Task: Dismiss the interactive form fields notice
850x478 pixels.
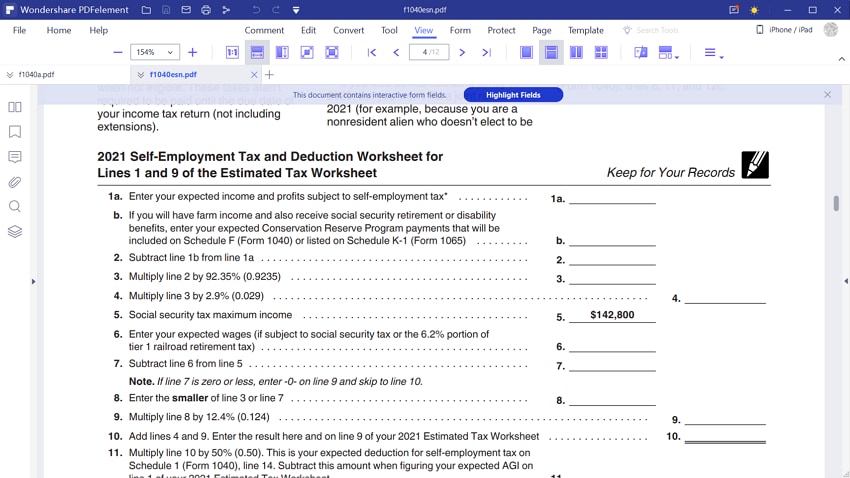Action: click(x=827, y=95)
